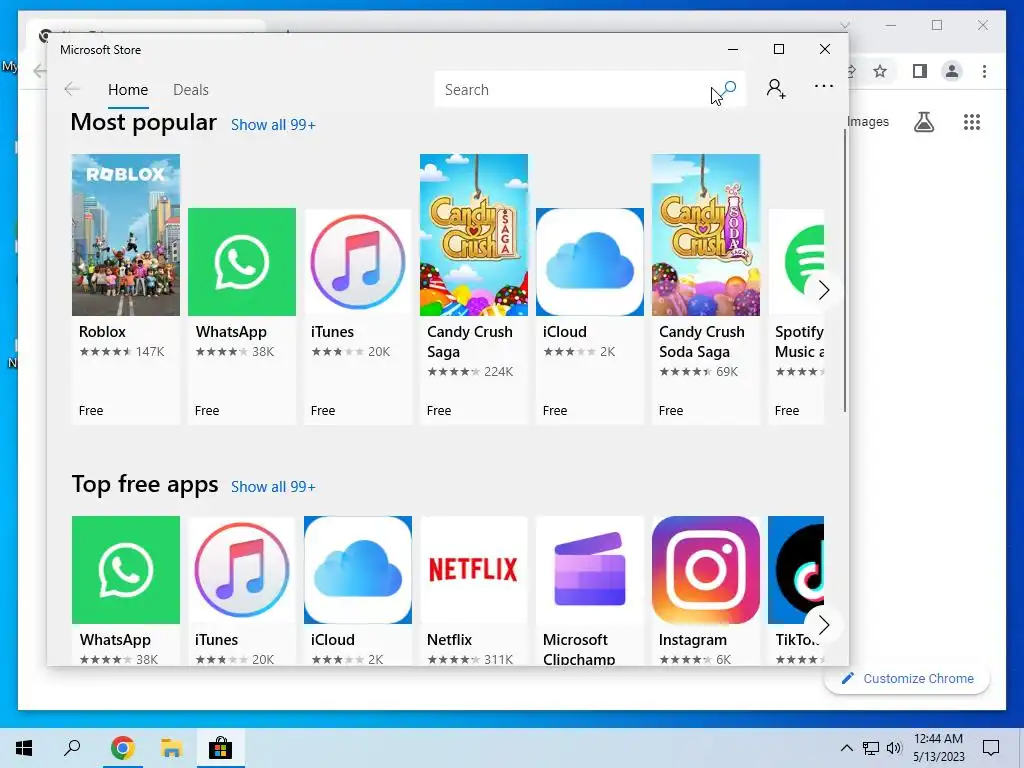Click Candy Crush Saga 224K rating
This screenshot has height=768, width=1024.
click(x=470, y=372)
